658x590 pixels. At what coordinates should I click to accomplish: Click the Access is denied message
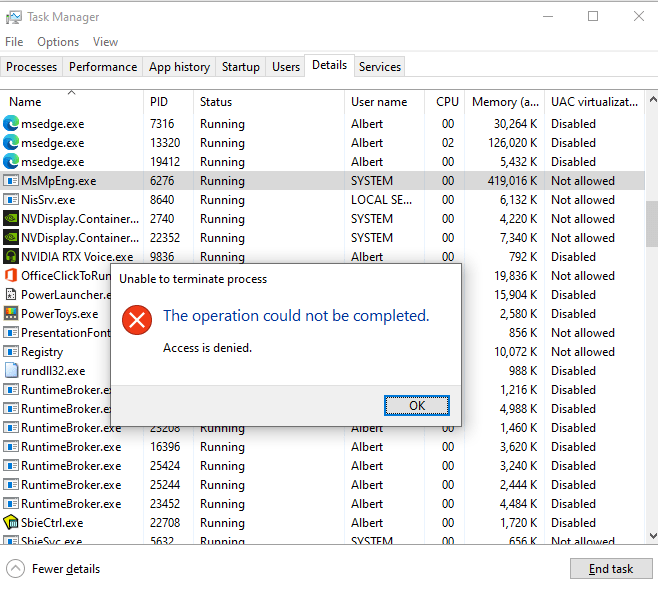coord(207,348)
